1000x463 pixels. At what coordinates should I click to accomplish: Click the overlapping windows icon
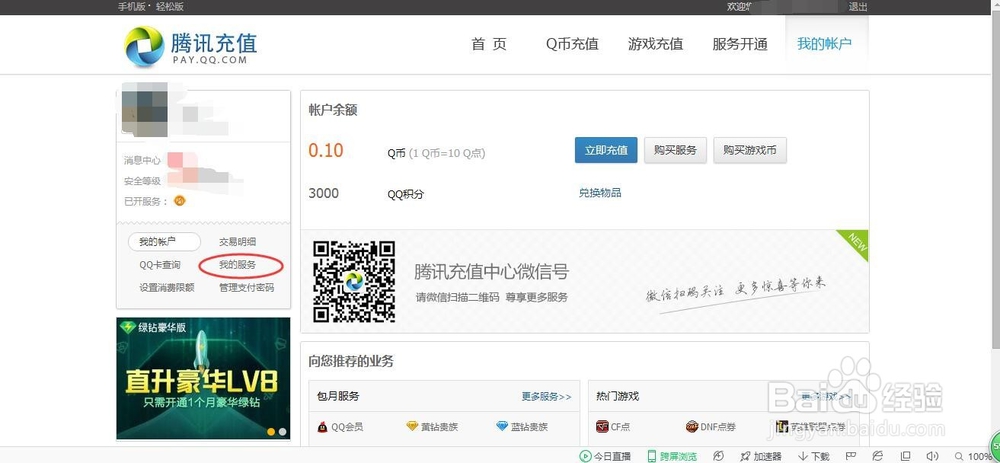pyautogui.click(x=905, y=456)
